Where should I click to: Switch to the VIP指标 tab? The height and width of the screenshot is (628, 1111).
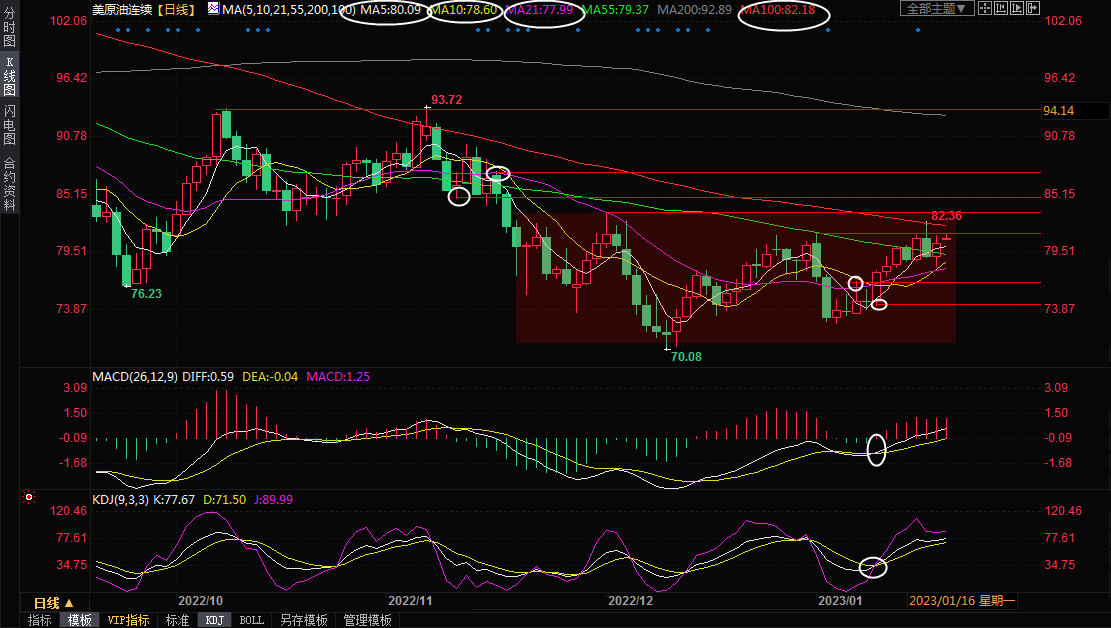coord(128,620)
